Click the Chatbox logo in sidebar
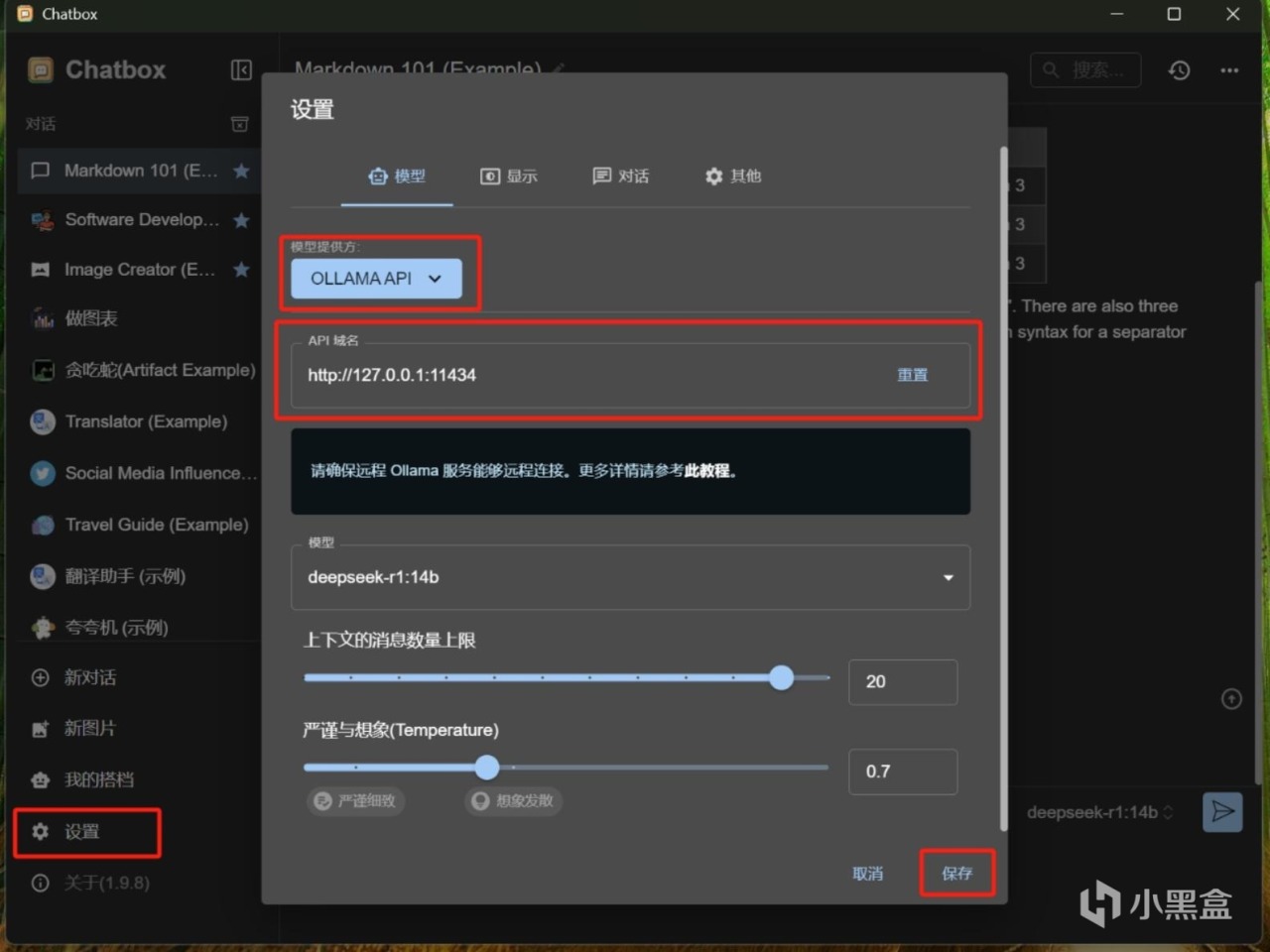This screenshot has width=1270, height=952. tap(41, 69)
